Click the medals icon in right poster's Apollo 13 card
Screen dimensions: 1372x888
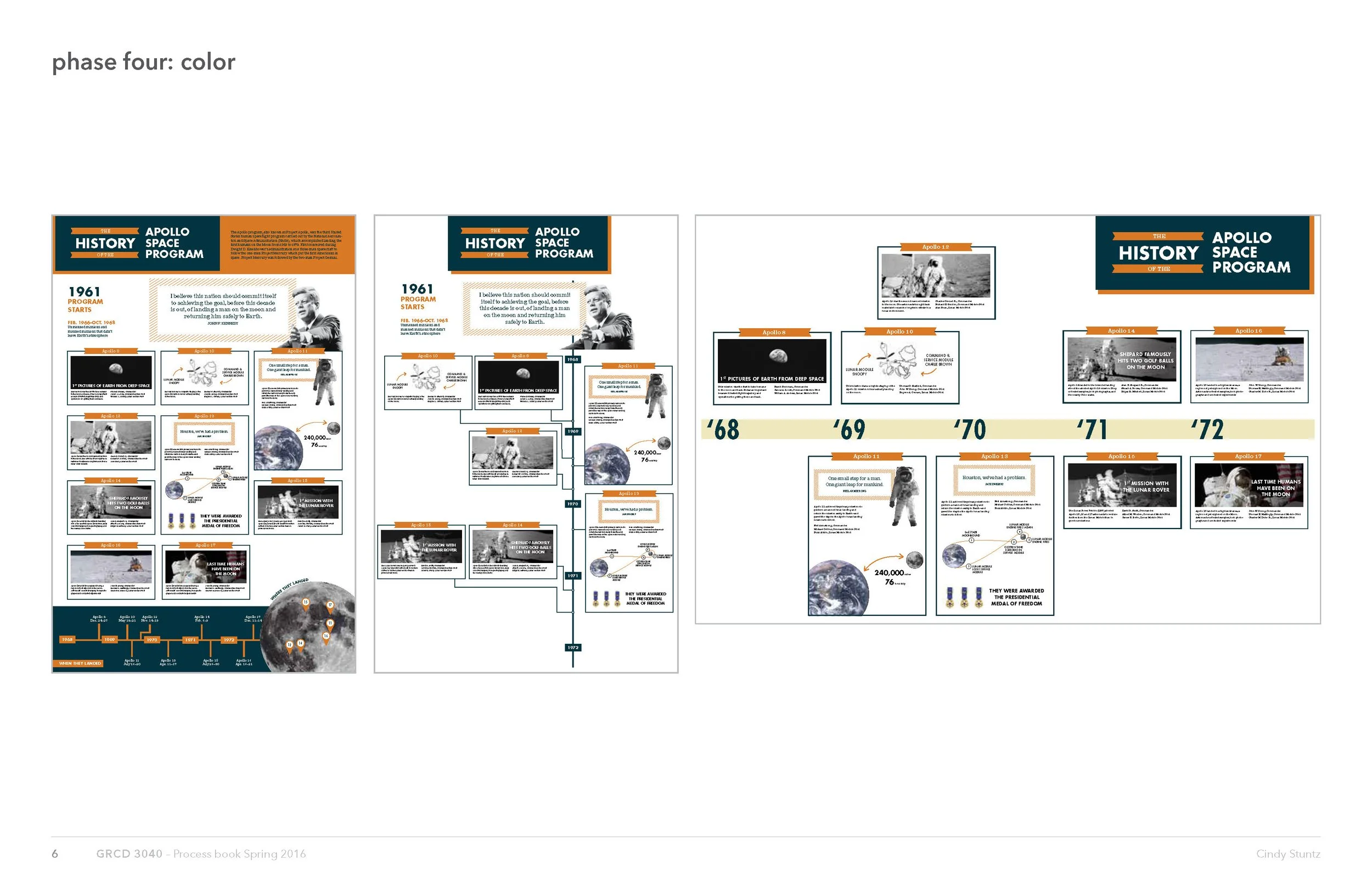pyautogui.click(x=964, y=597)
